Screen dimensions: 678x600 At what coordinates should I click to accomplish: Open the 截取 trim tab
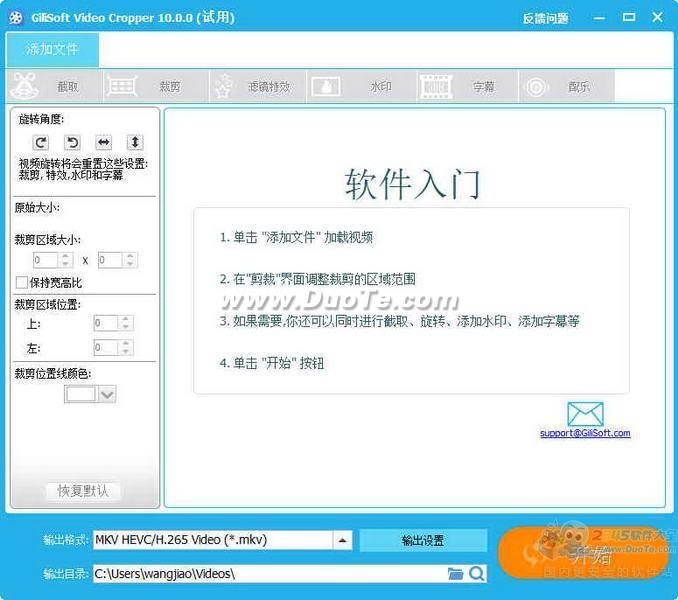click(55, 86)
